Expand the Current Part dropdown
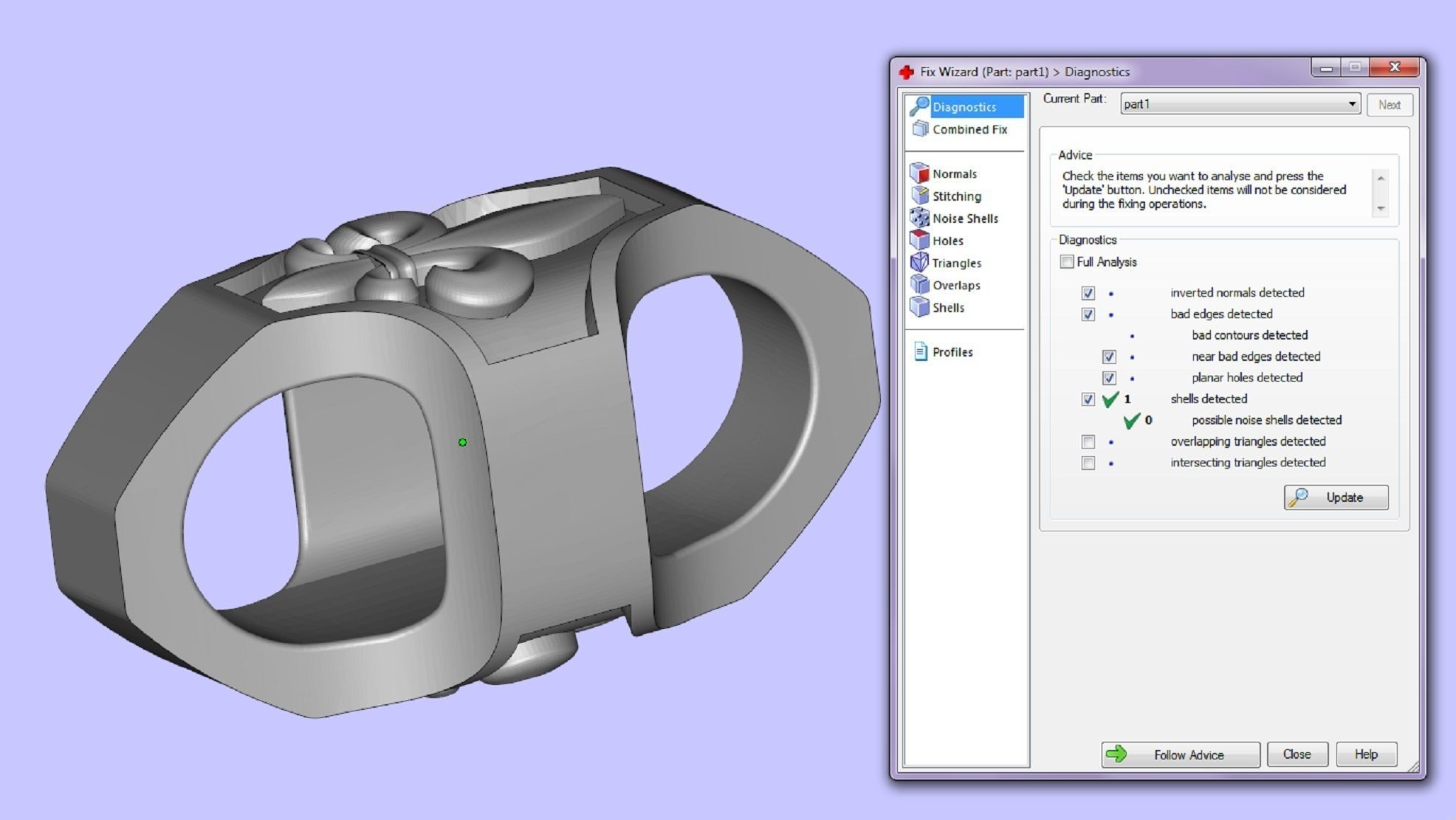This screenshot has width=1456, height=820. pyautogui.click(x=1351, y=104)
